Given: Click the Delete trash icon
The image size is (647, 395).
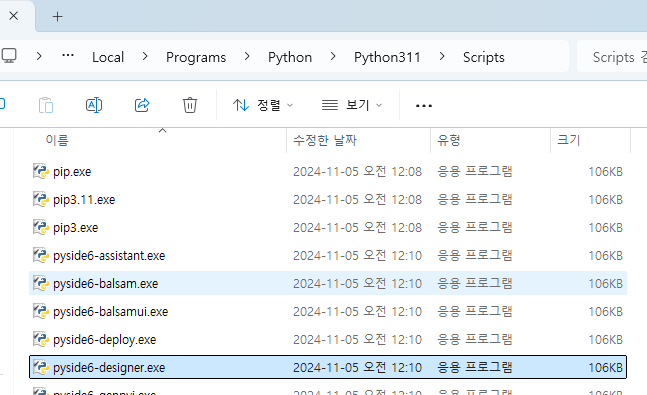Looking at the screenshot, I should pyautogui.click(x=190, y=105).
